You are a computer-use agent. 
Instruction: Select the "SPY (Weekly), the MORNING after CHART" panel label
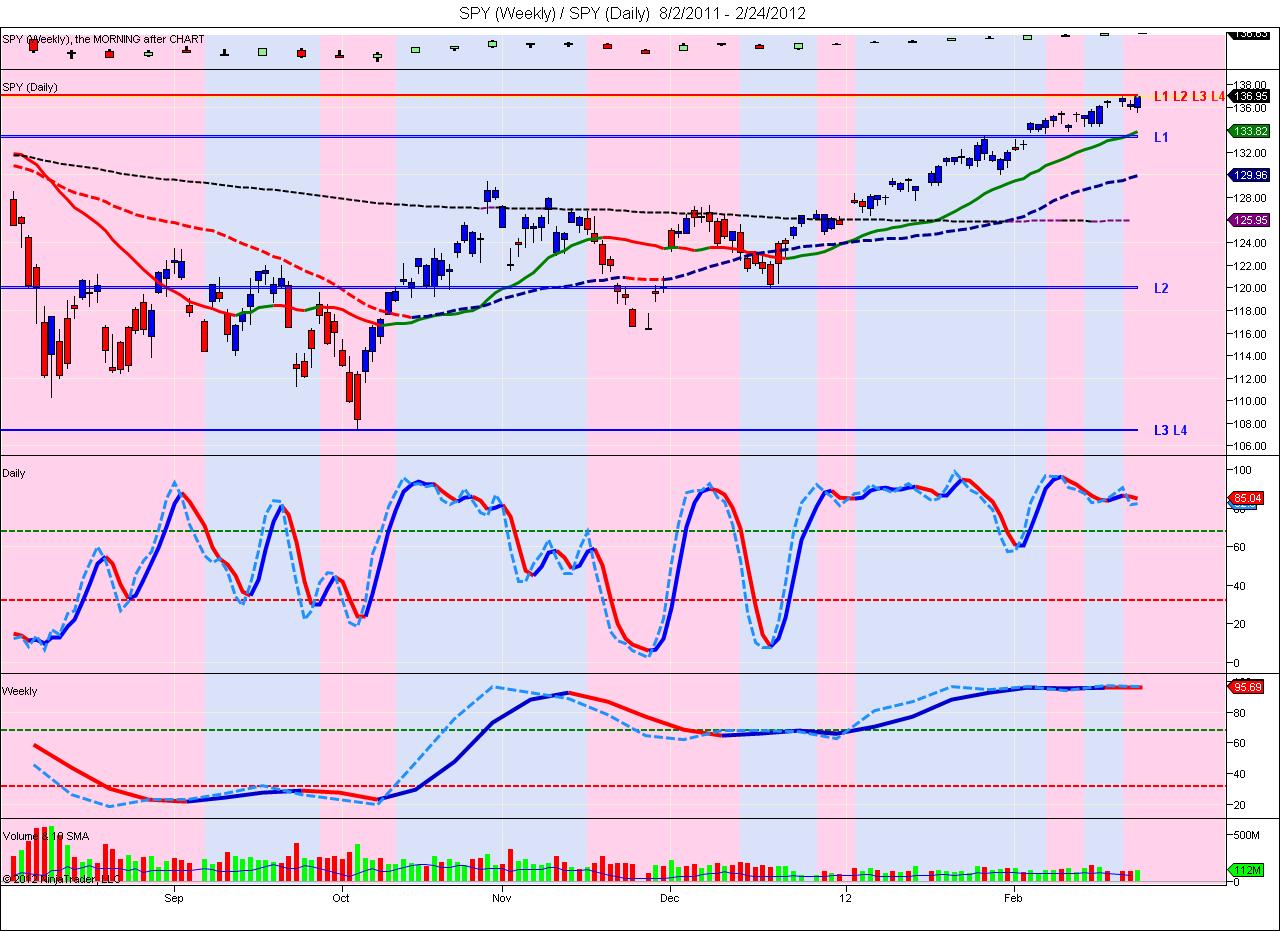[103, 39]
